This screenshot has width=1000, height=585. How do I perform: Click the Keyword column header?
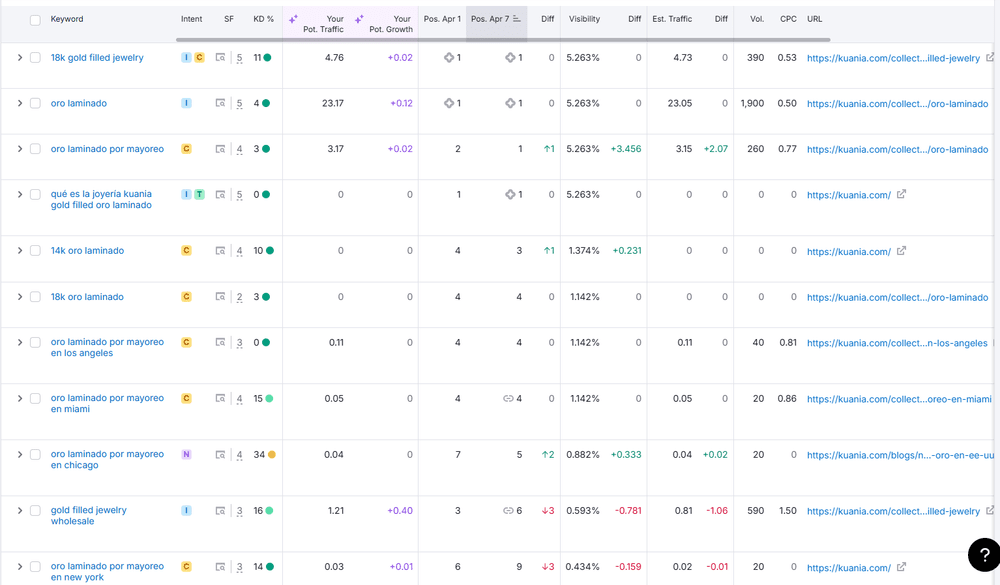tap(65, 18)
